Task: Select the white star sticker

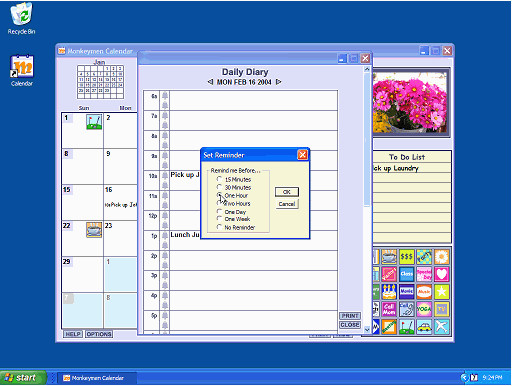Action: click(442, 292)
